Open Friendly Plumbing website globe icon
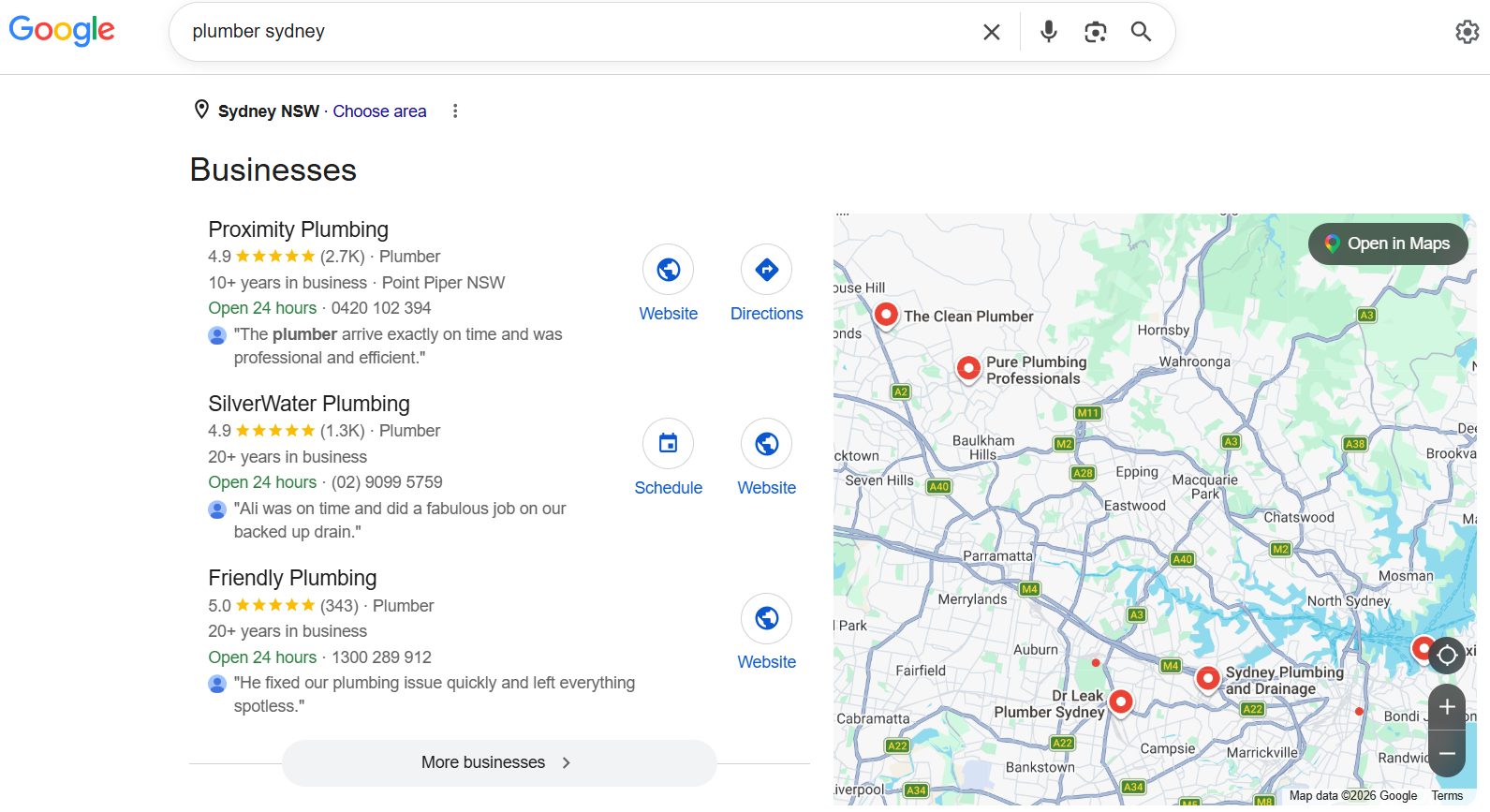The width and height of the screenshot is (1490, 812). click(767, 618)
